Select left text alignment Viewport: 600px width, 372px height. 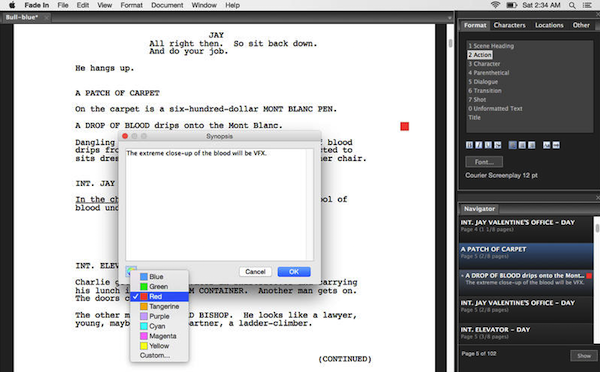(x=512, y=145)
